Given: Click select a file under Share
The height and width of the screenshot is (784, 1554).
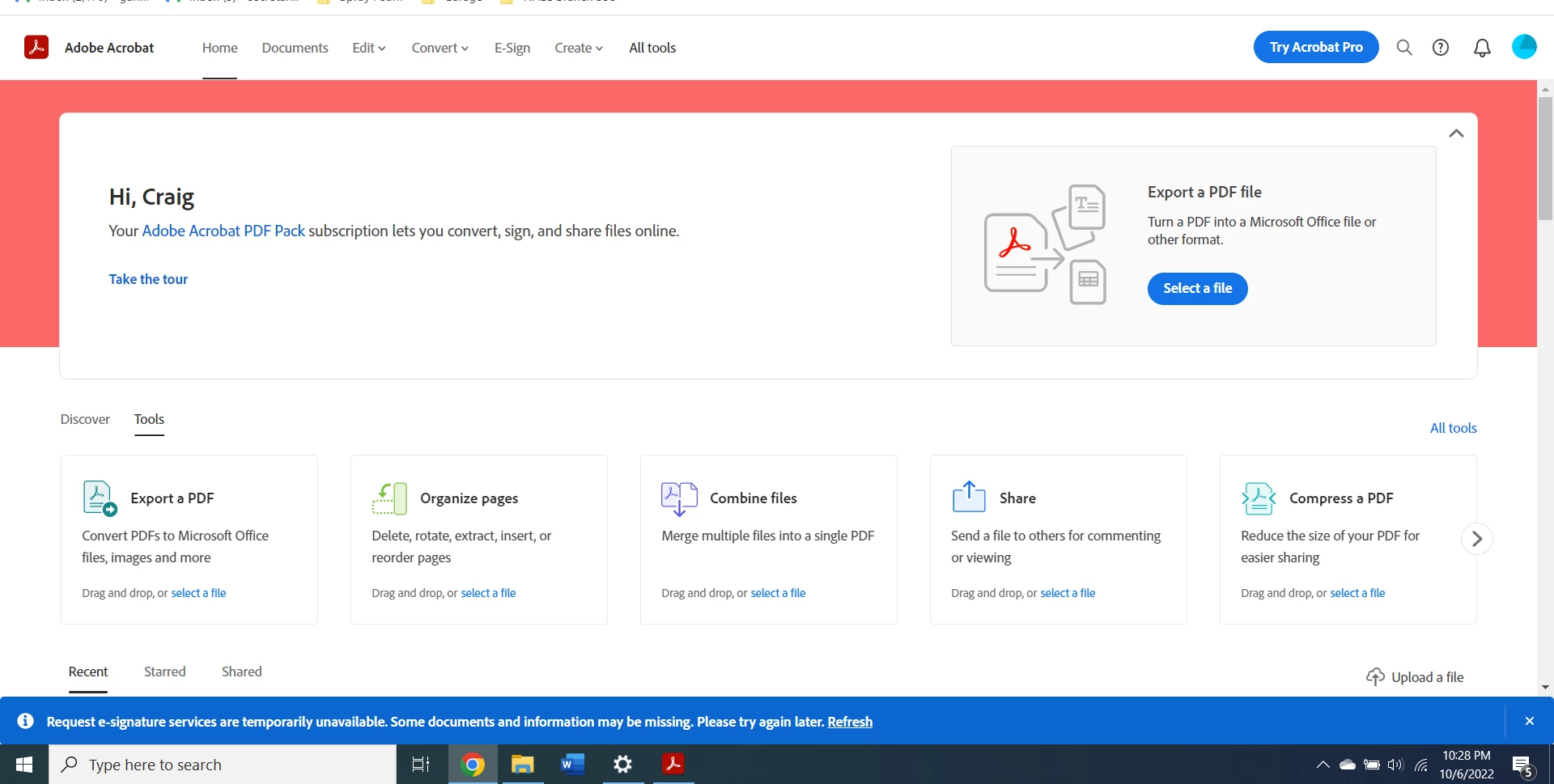Looking at the screenshot, I should (x=1068, y=593).
